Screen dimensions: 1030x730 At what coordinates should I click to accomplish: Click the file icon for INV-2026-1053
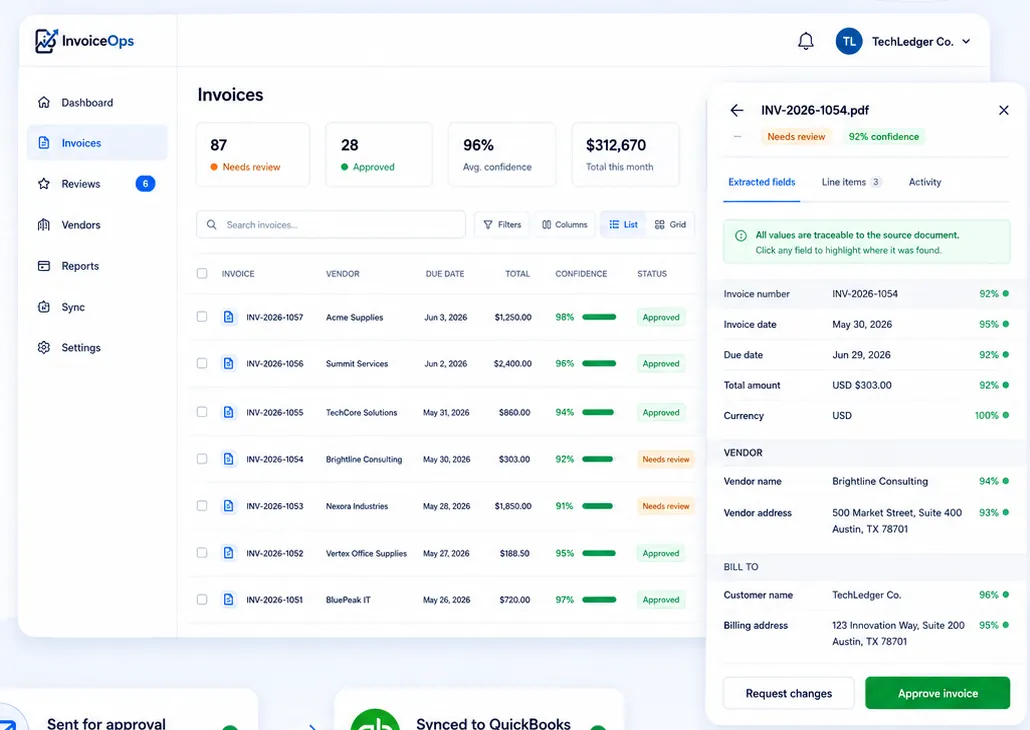coord(228,506)
